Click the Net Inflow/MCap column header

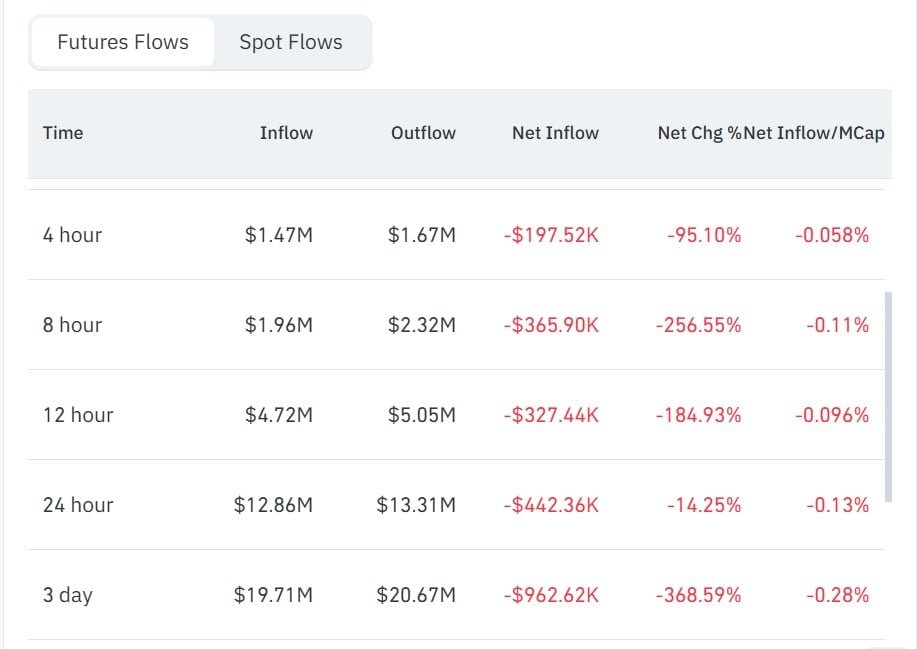point(814,133)
